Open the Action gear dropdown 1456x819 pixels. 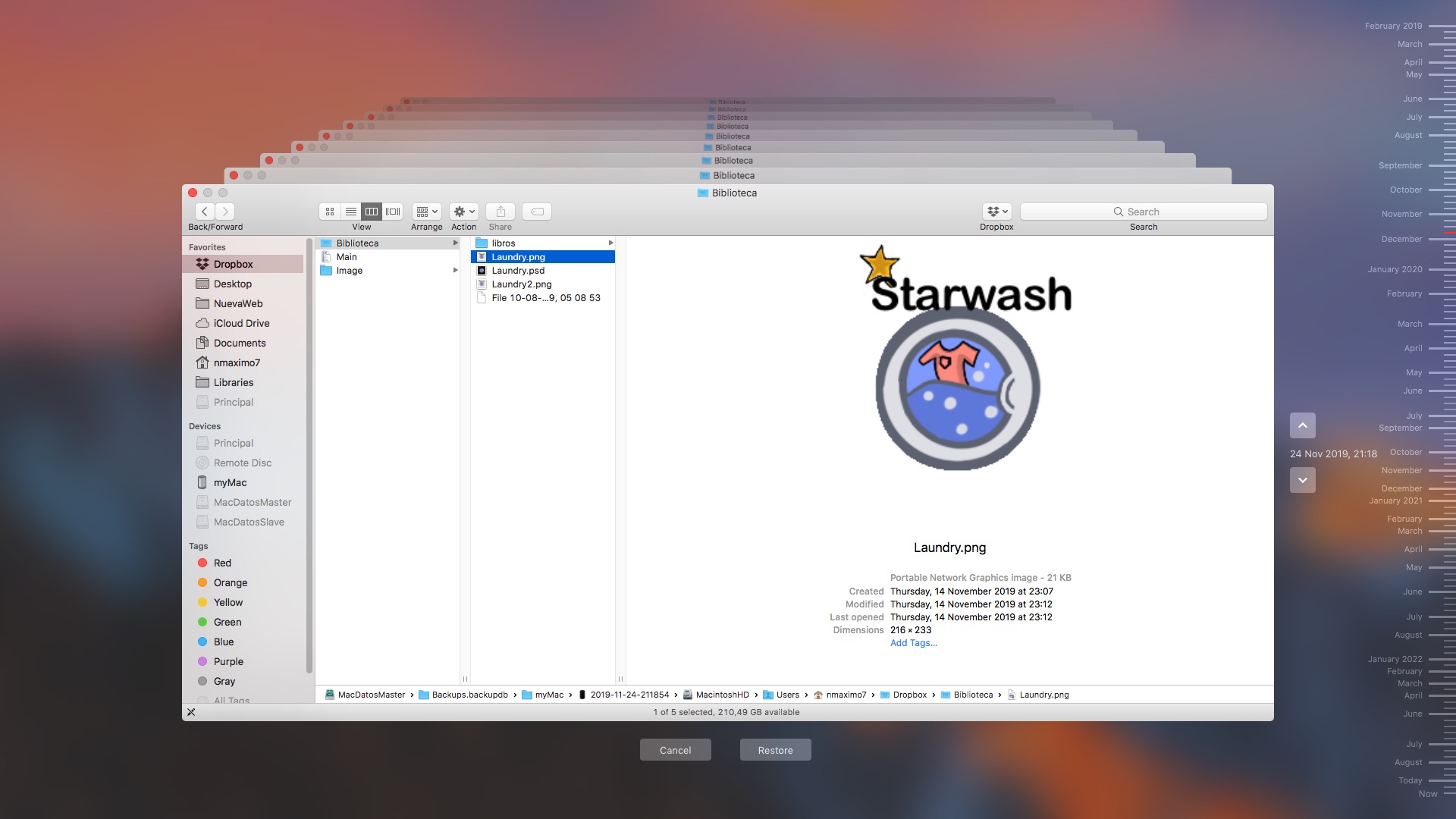point(463,212)
